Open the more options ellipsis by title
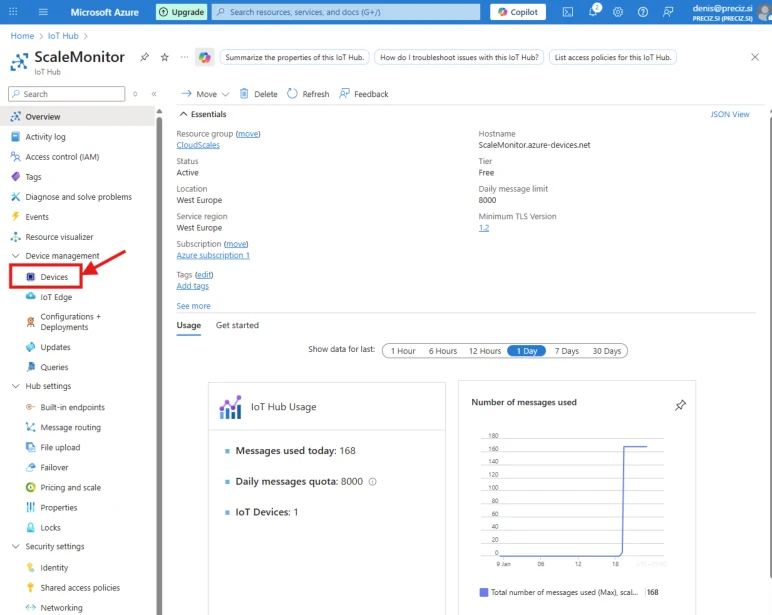 (x=184, y=57)
